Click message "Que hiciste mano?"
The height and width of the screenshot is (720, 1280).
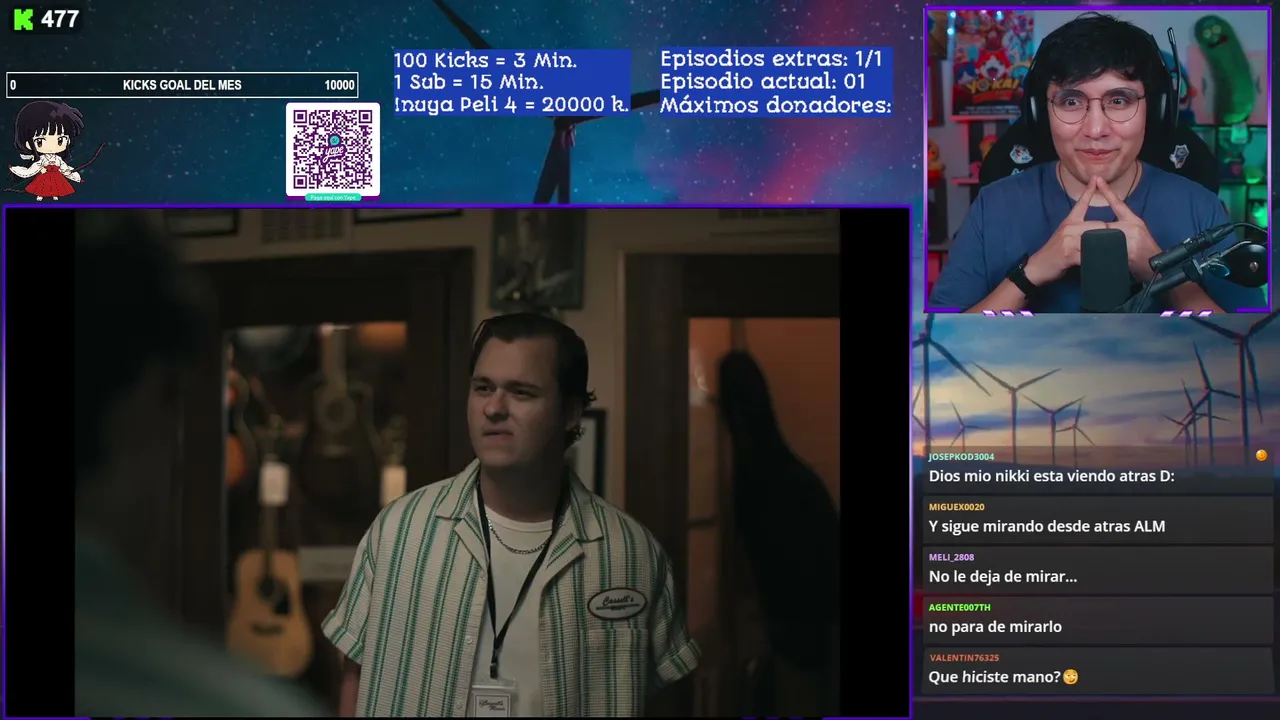994,677
